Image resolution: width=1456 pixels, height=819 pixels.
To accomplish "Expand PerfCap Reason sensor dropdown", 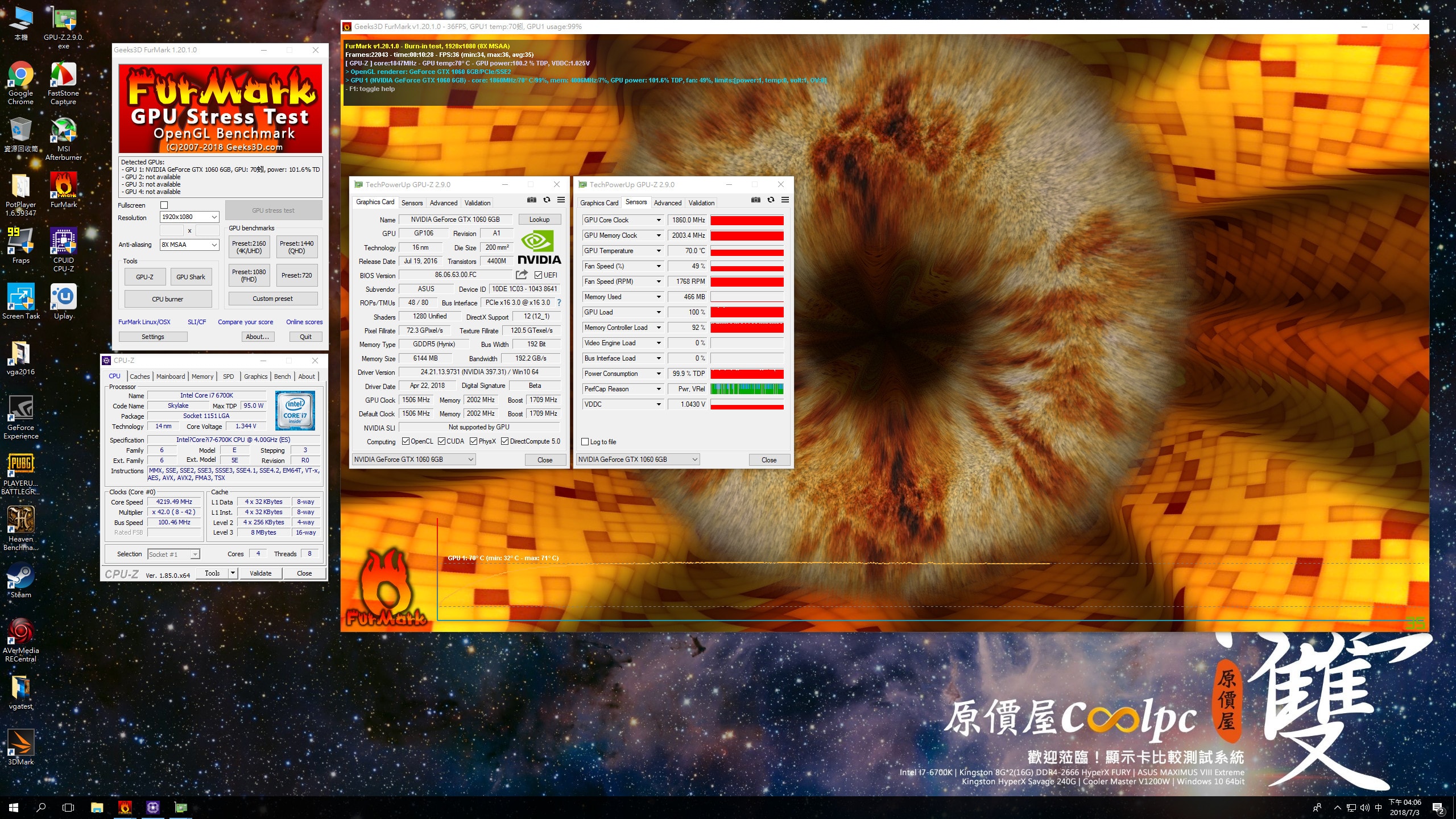I will (659, 389).
